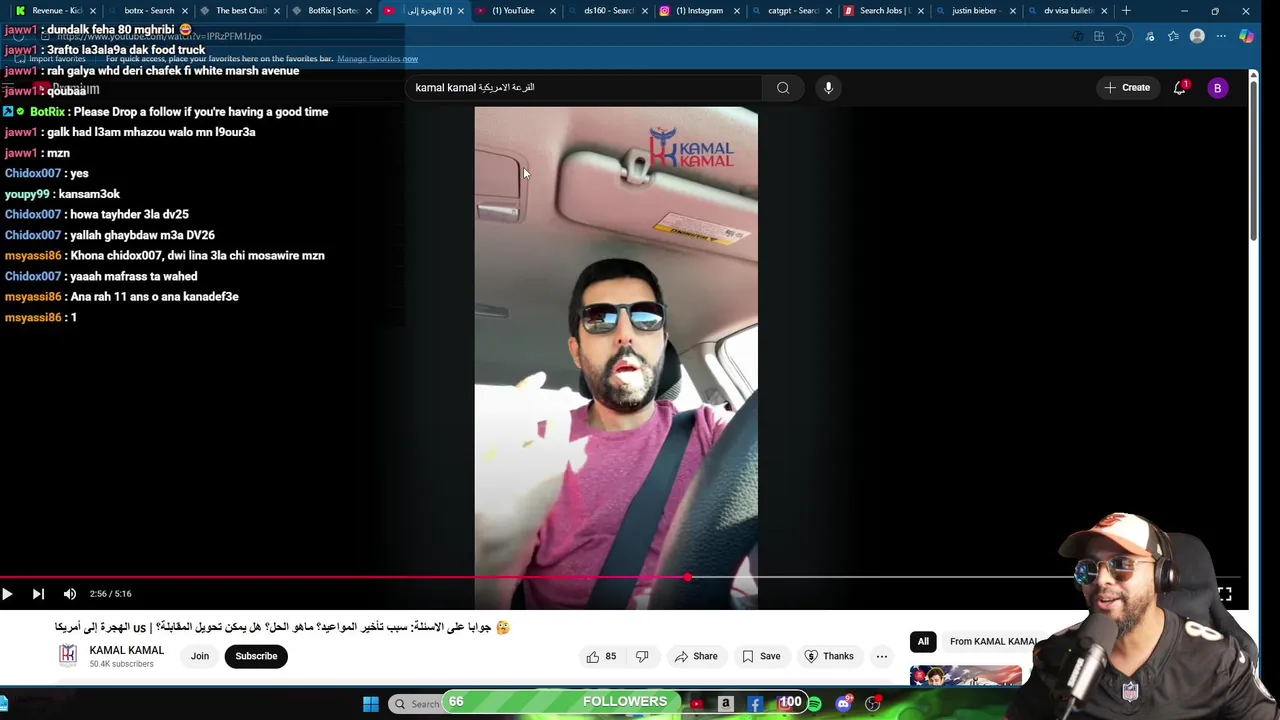Click the Join channel membership button
This screenshot has height=720, width=1280.
[200, 656]
